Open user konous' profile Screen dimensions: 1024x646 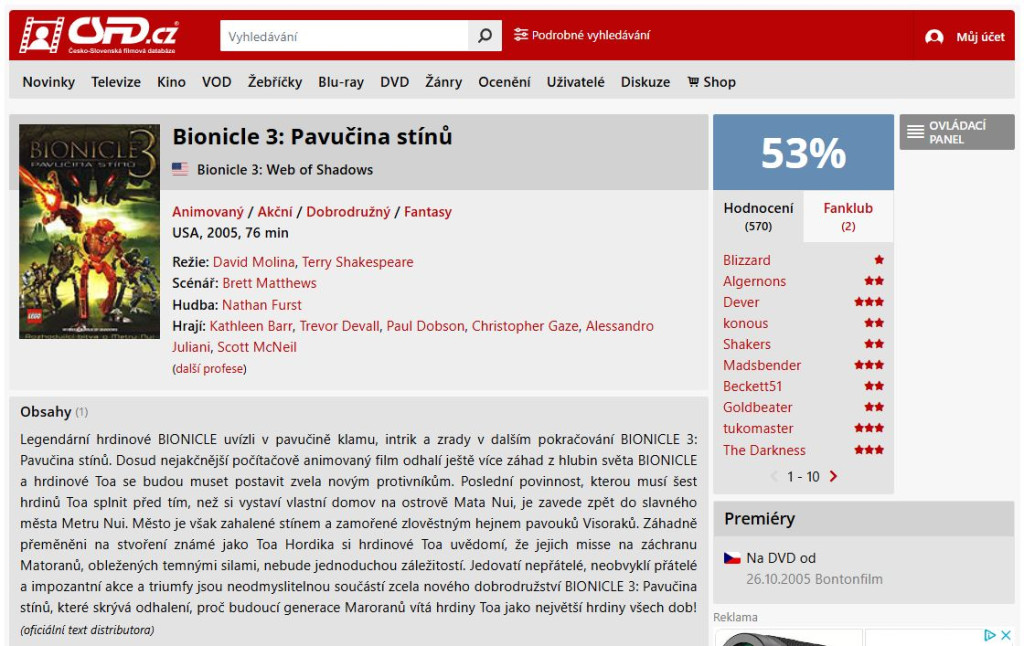pos(745,323)
